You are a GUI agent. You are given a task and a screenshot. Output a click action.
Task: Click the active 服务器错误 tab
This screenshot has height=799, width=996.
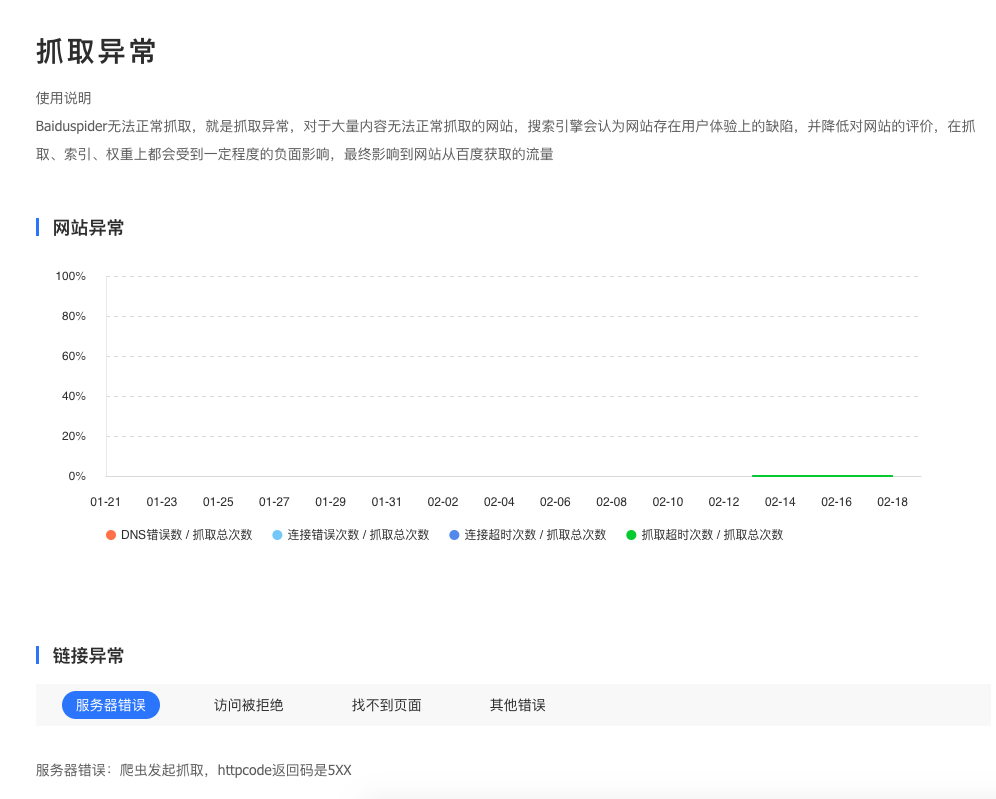click(111, 705)
